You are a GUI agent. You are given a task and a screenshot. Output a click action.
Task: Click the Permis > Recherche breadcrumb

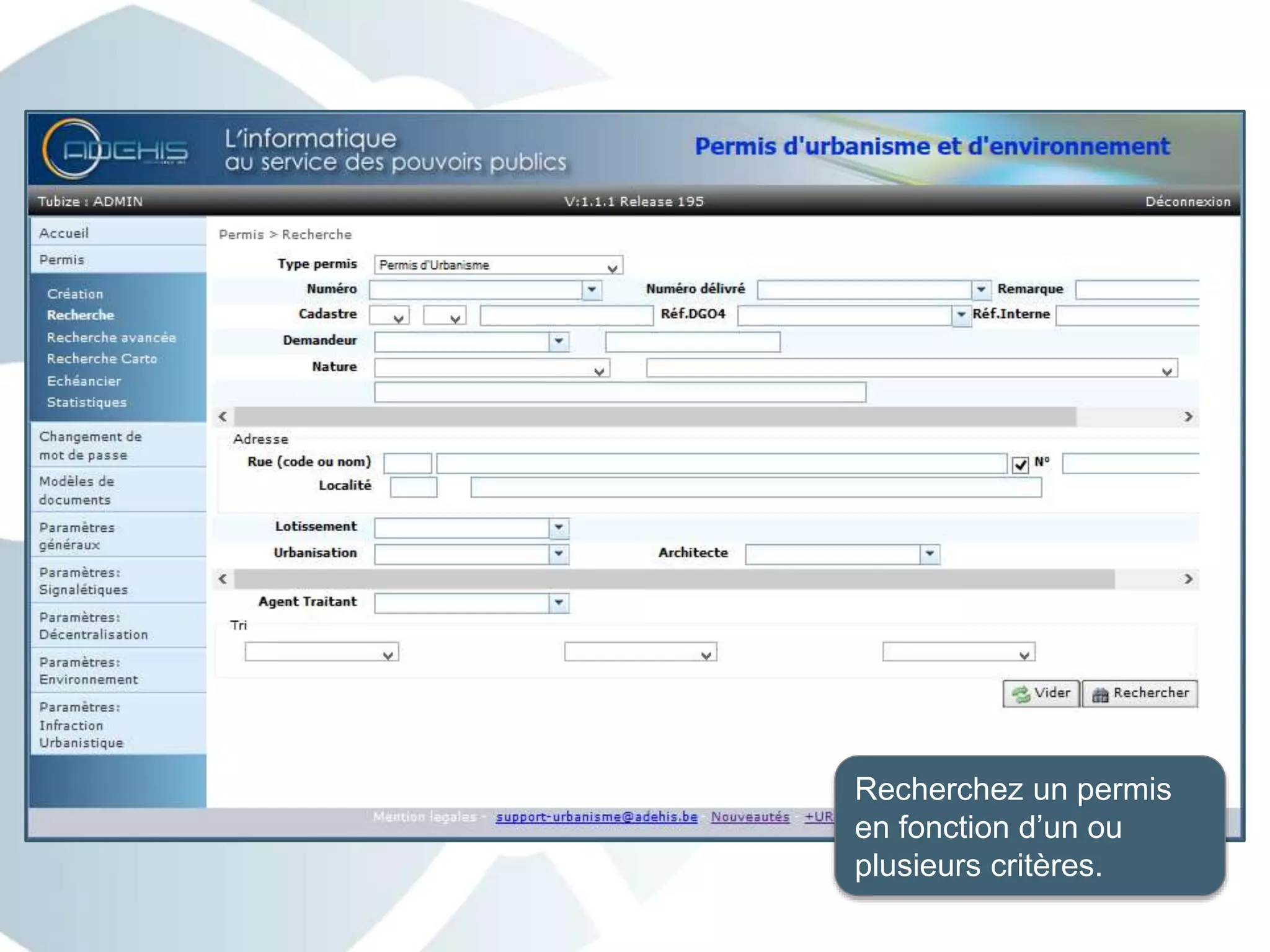click(285, 234)
